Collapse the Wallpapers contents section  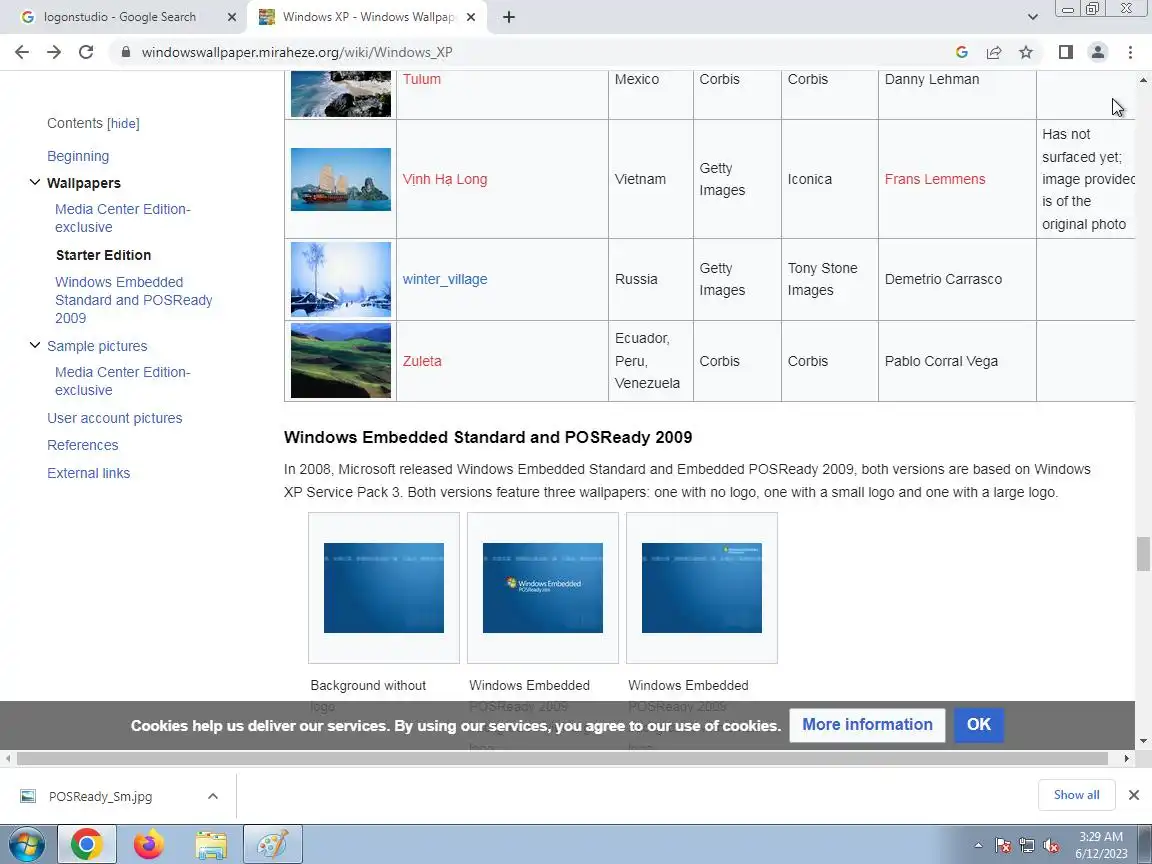35,182
